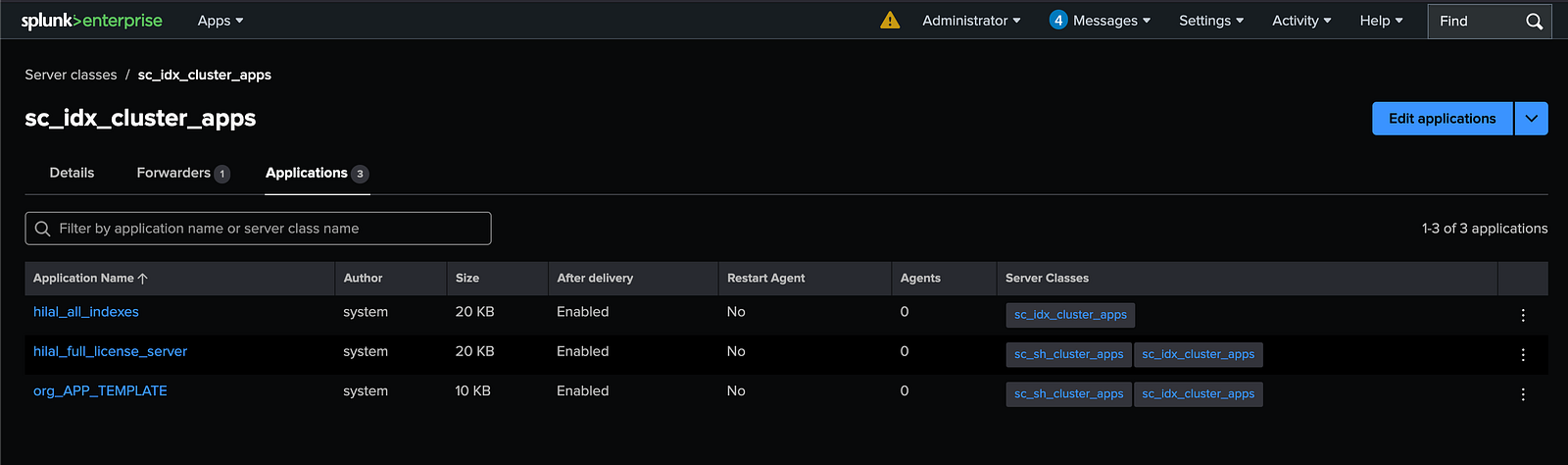Switch to the Details tab
This screenshot has height=465, width=1568.
coord(72,173)
